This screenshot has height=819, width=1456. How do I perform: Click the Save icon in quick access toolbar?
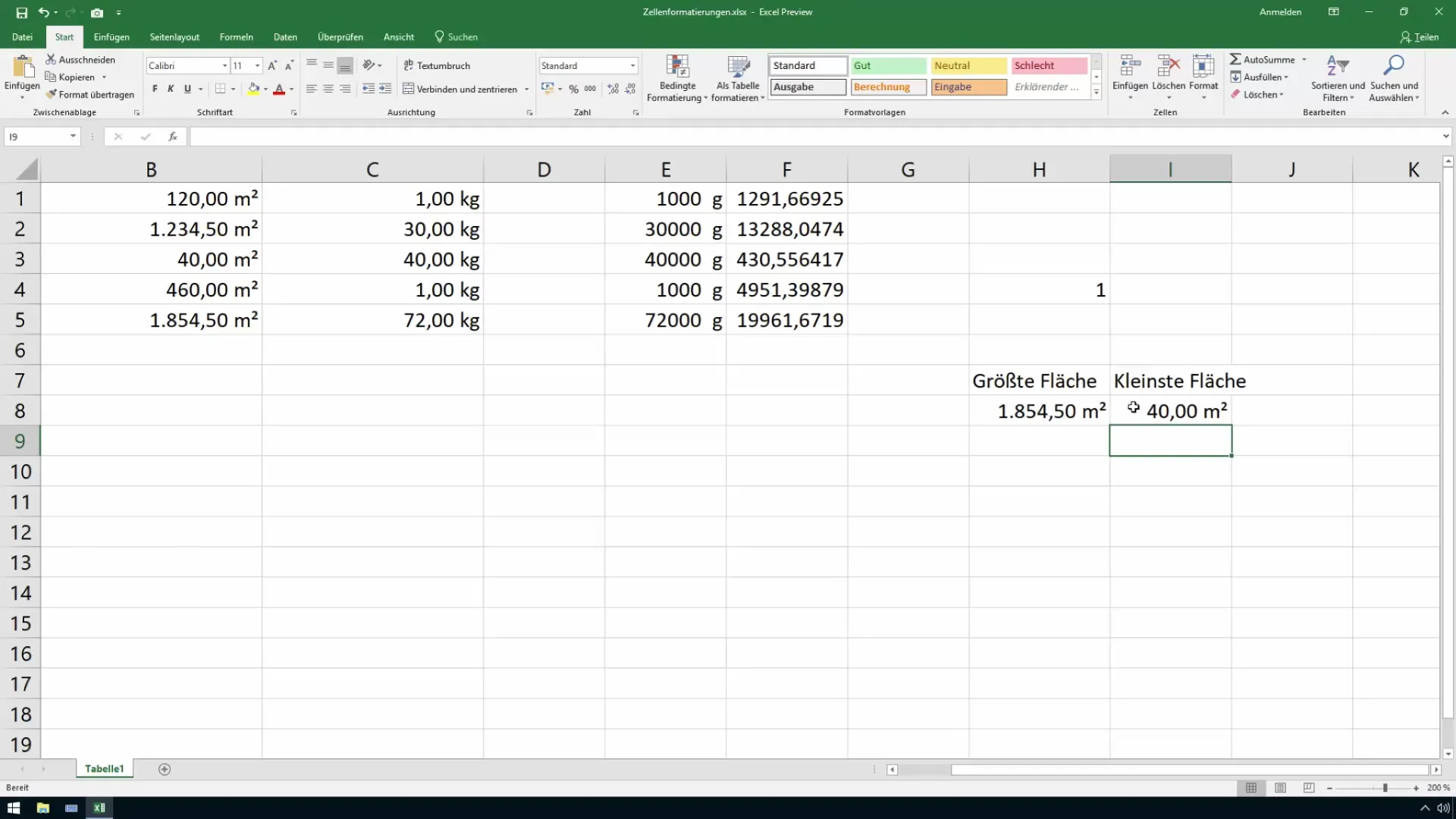pos(21,13)
